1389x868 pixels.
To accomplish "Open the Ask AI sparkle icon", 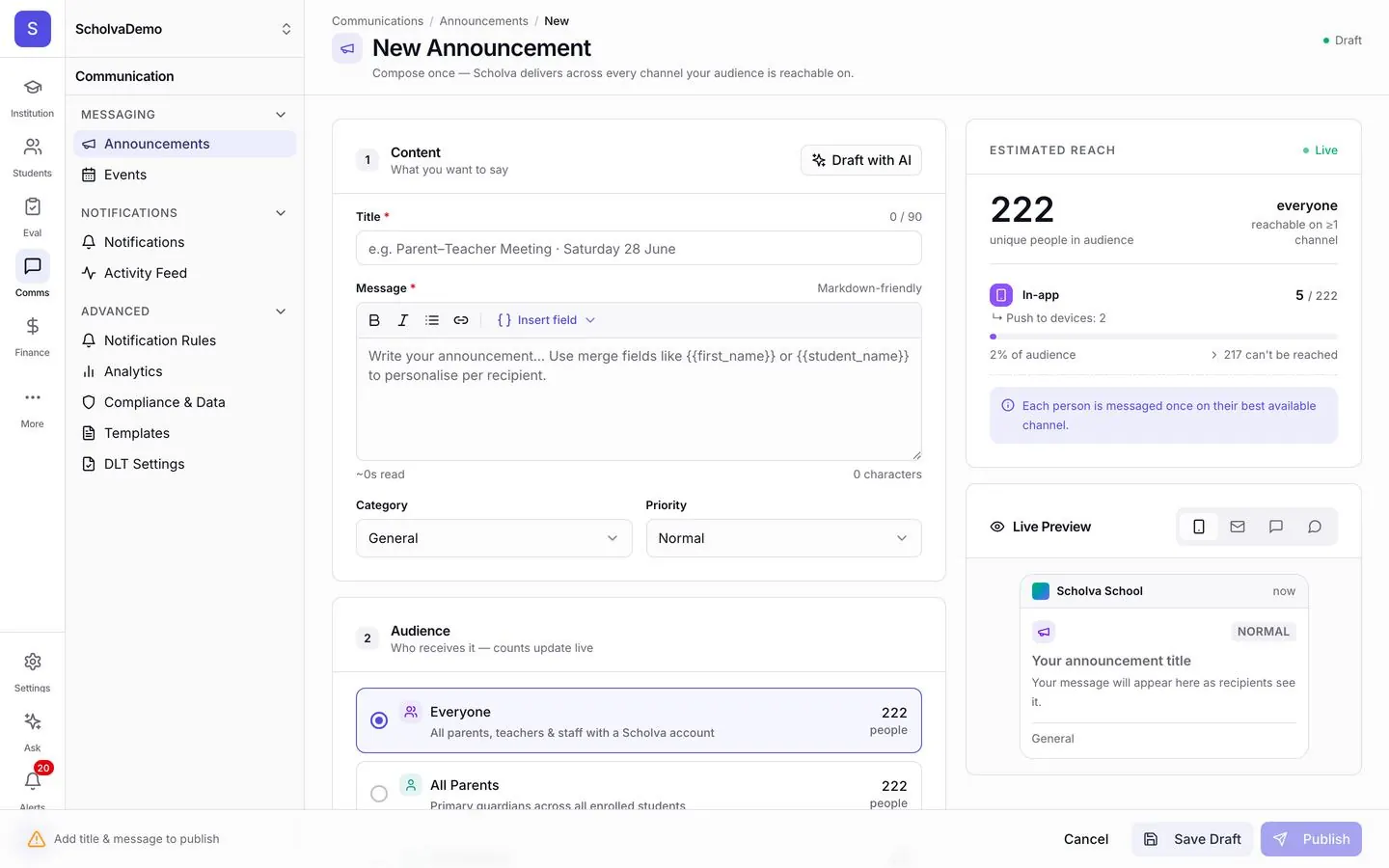I will click(32, 733).
